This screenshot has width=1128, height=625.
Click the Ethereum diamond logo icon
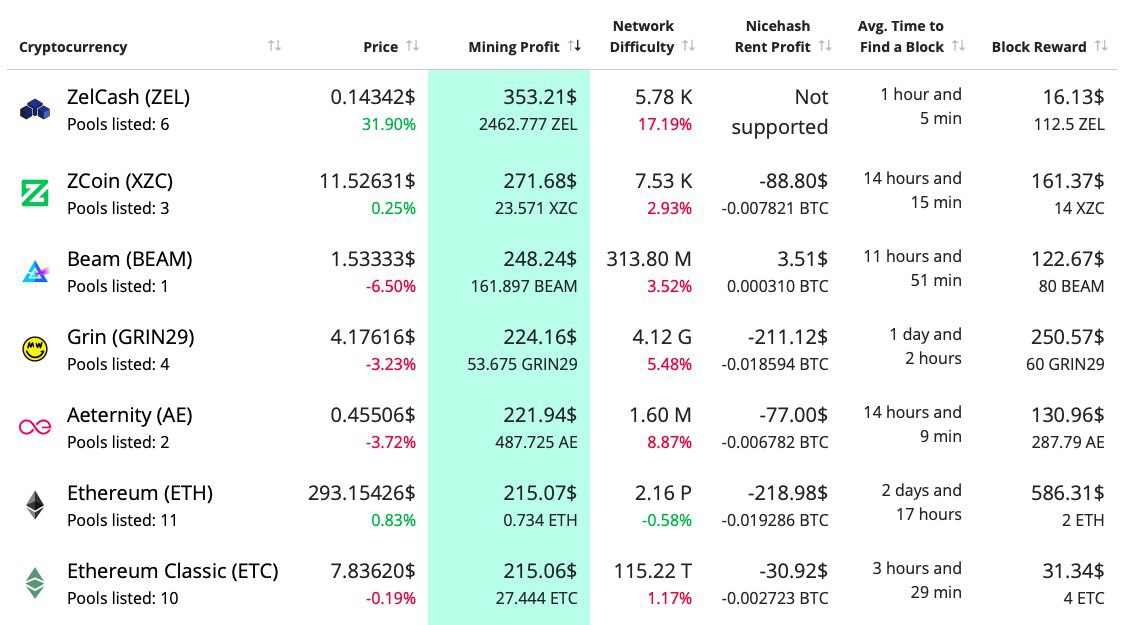[35, 505]
